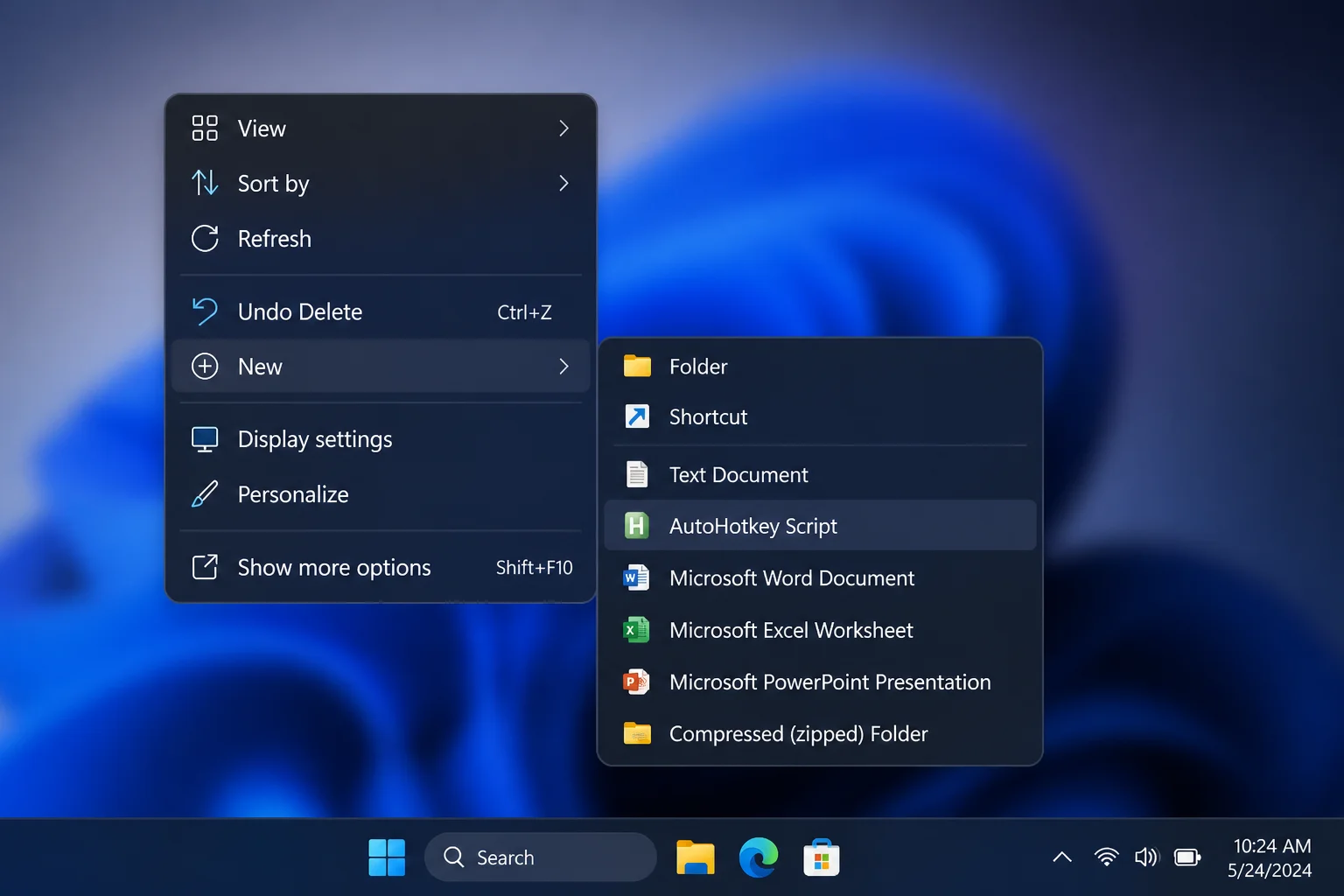The image size is (1344, 896).
Task: Choose Refresh from the context menu
Action: (x=381, y=238)
